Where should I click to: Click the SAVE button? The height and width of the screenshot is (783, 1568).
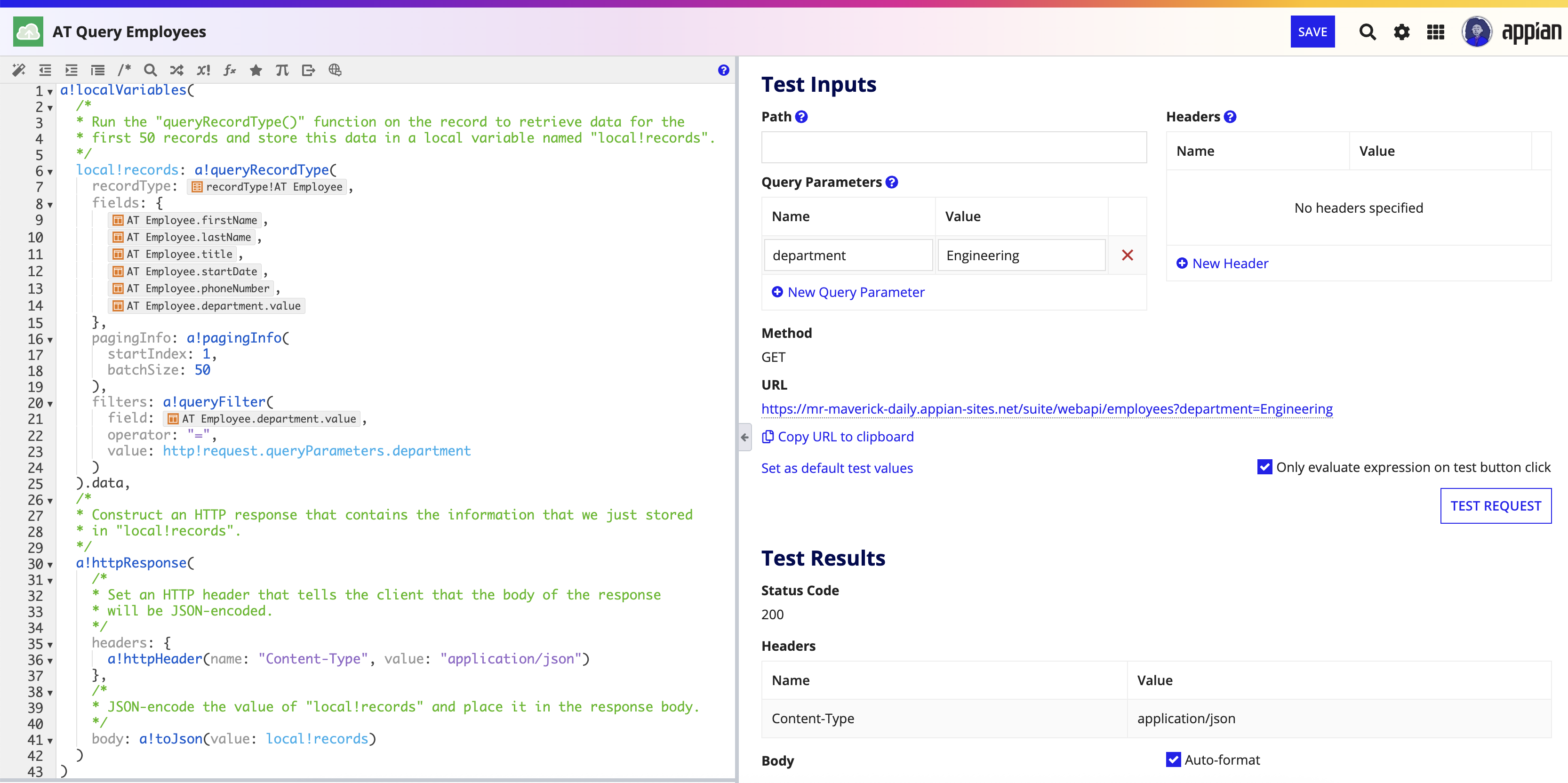tap(1312, 32)
